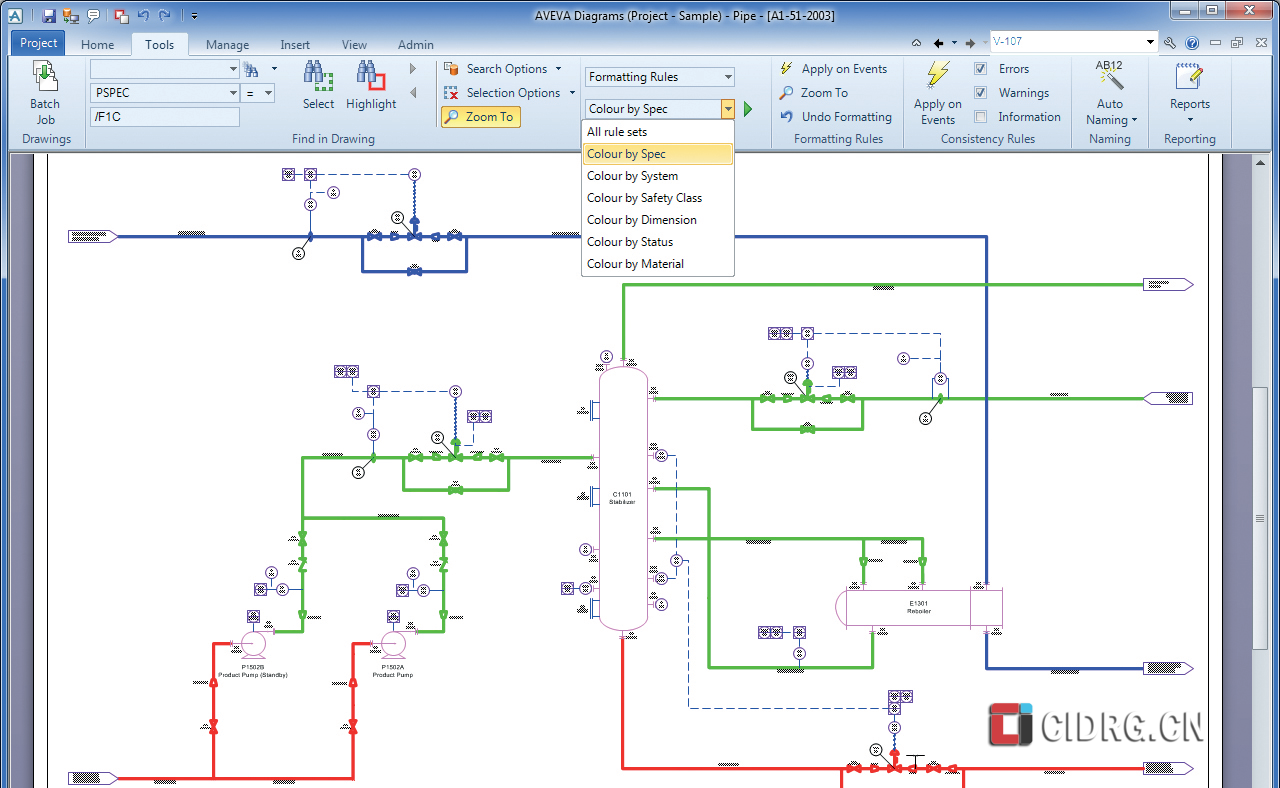Image resolution: width=1280 pixels, height=788 pixels.
Task: Click small Apply on Events in Formatting Rules
Action: click(834, 69)
